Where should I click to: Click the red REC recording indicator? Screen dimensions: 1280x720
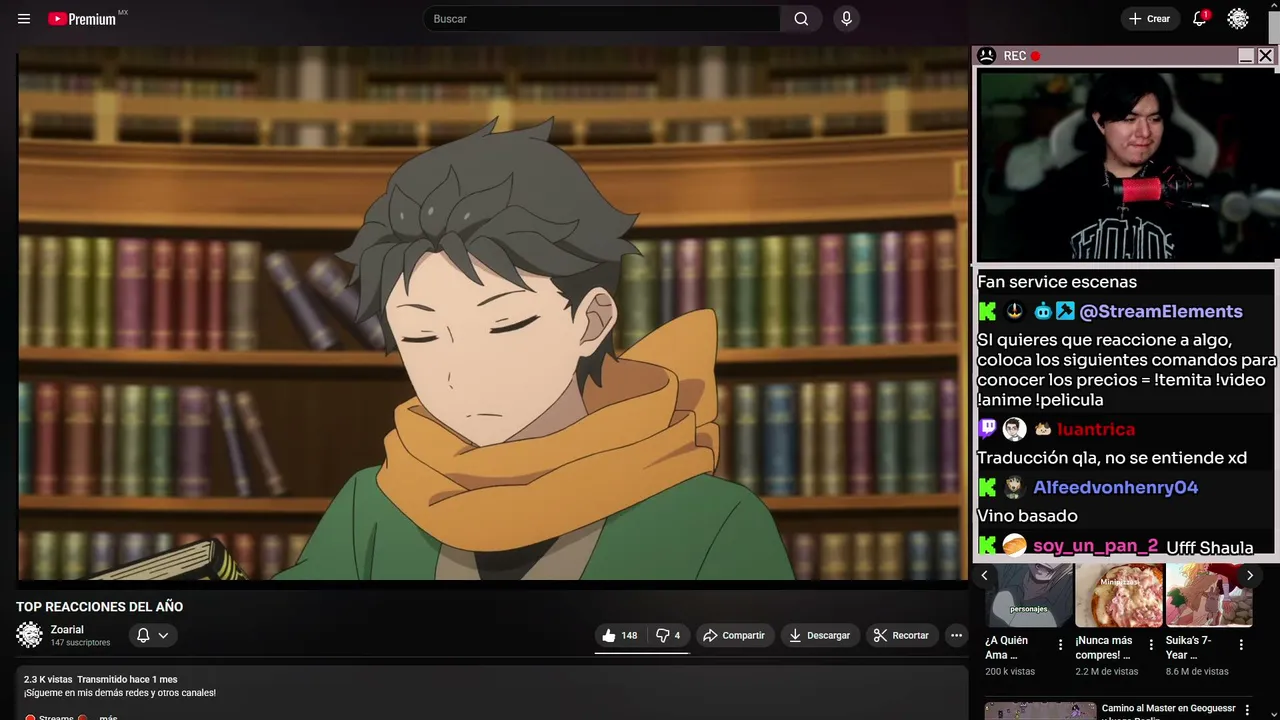(1036, 56)
